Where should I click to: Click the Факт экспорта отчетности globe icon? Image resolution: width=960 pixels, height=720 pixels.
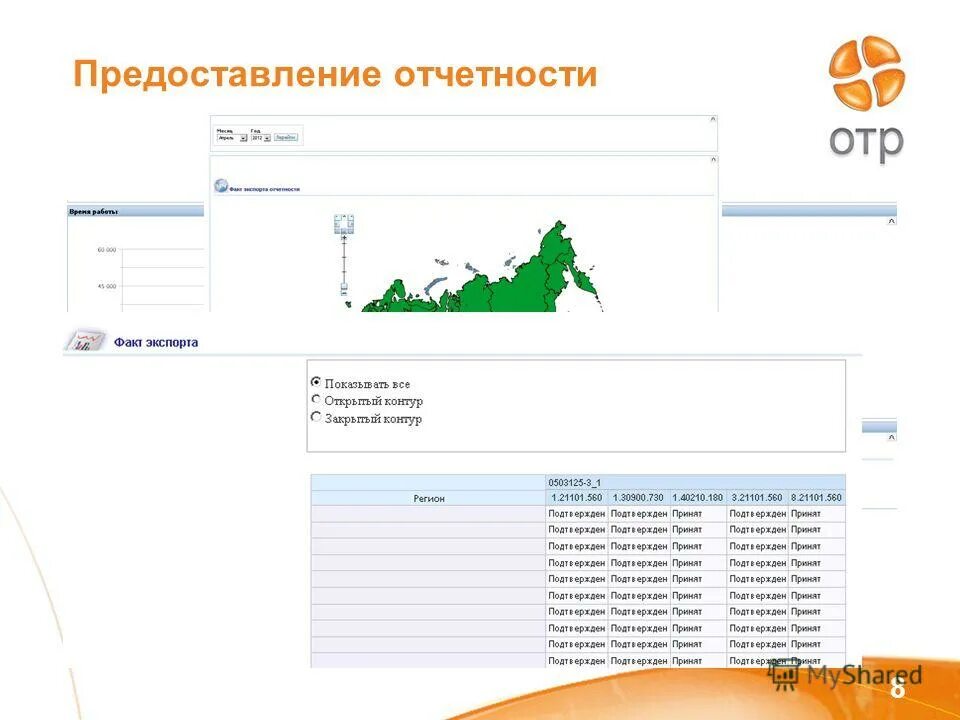(222, 184)
